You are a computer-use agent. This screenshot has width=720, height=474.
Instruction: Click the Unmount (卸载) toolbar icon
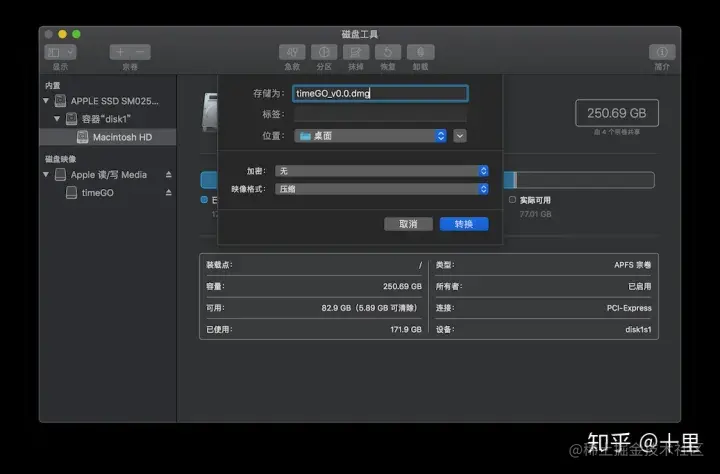coord(420,52)
